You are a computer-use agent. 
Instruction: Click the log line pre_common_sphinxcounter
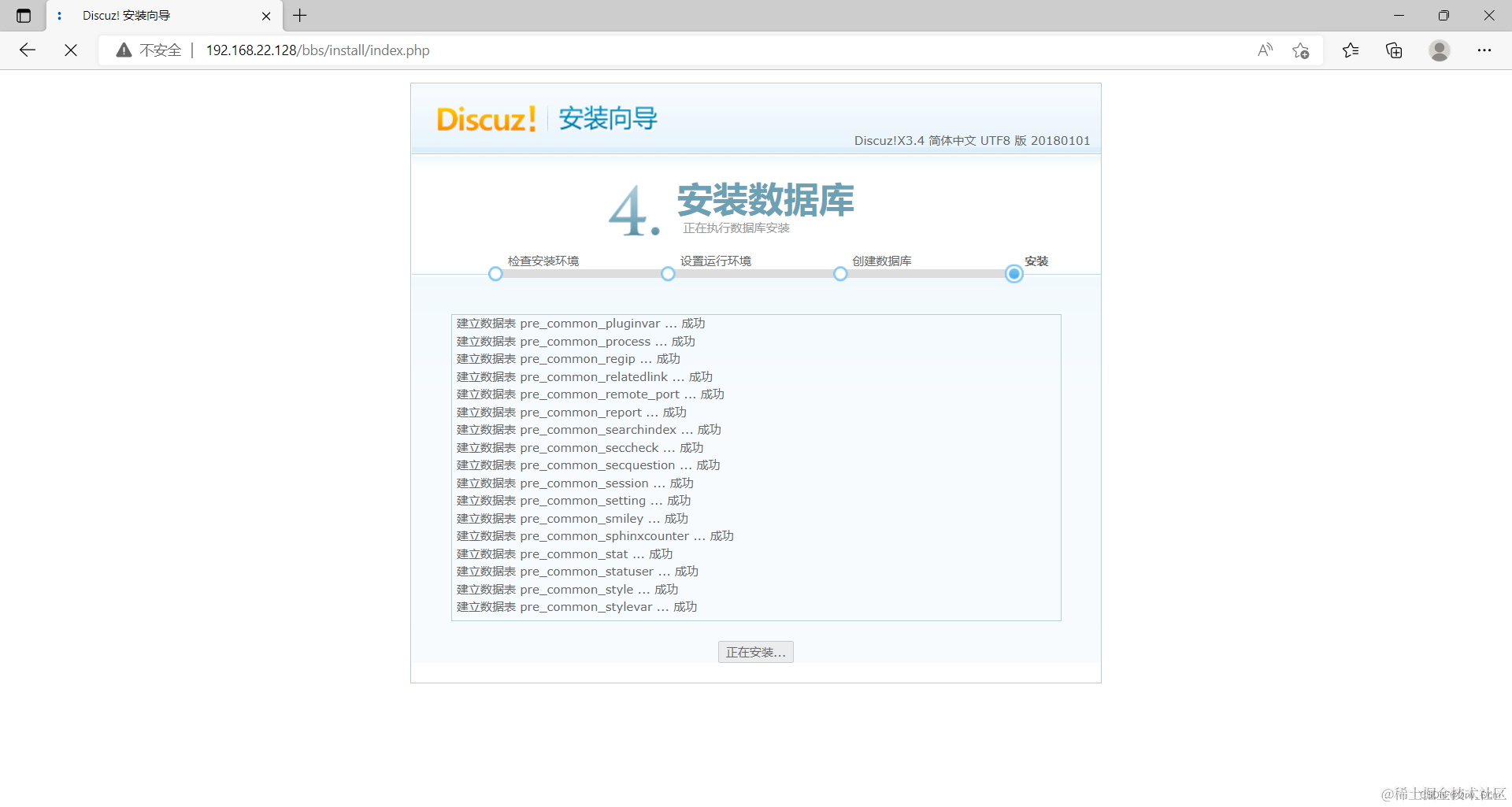(x=595, y=536)
